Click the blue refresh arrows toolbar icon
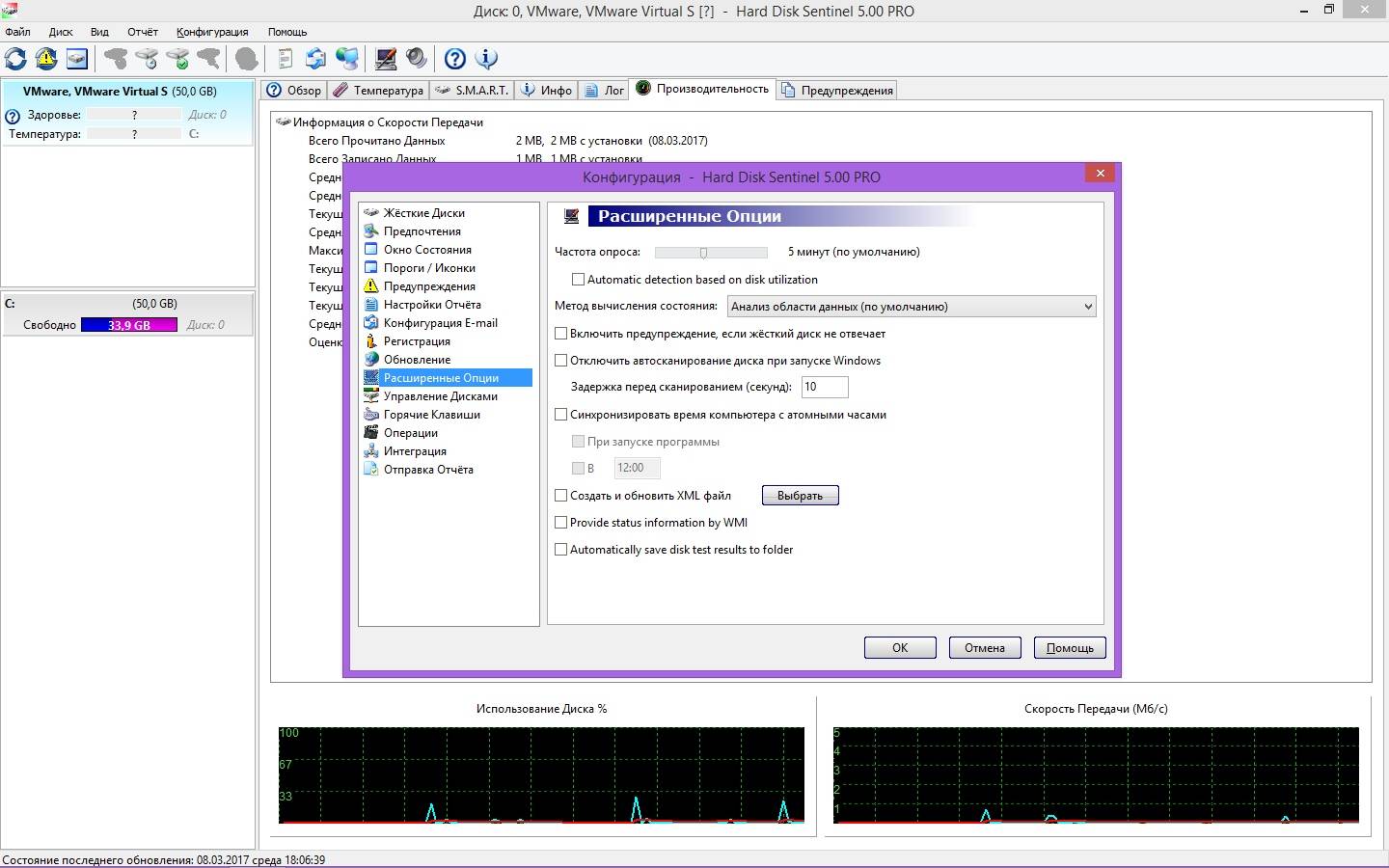Image resolution: width=1389 pixels, height=868 pixels. tap(15, 59)
